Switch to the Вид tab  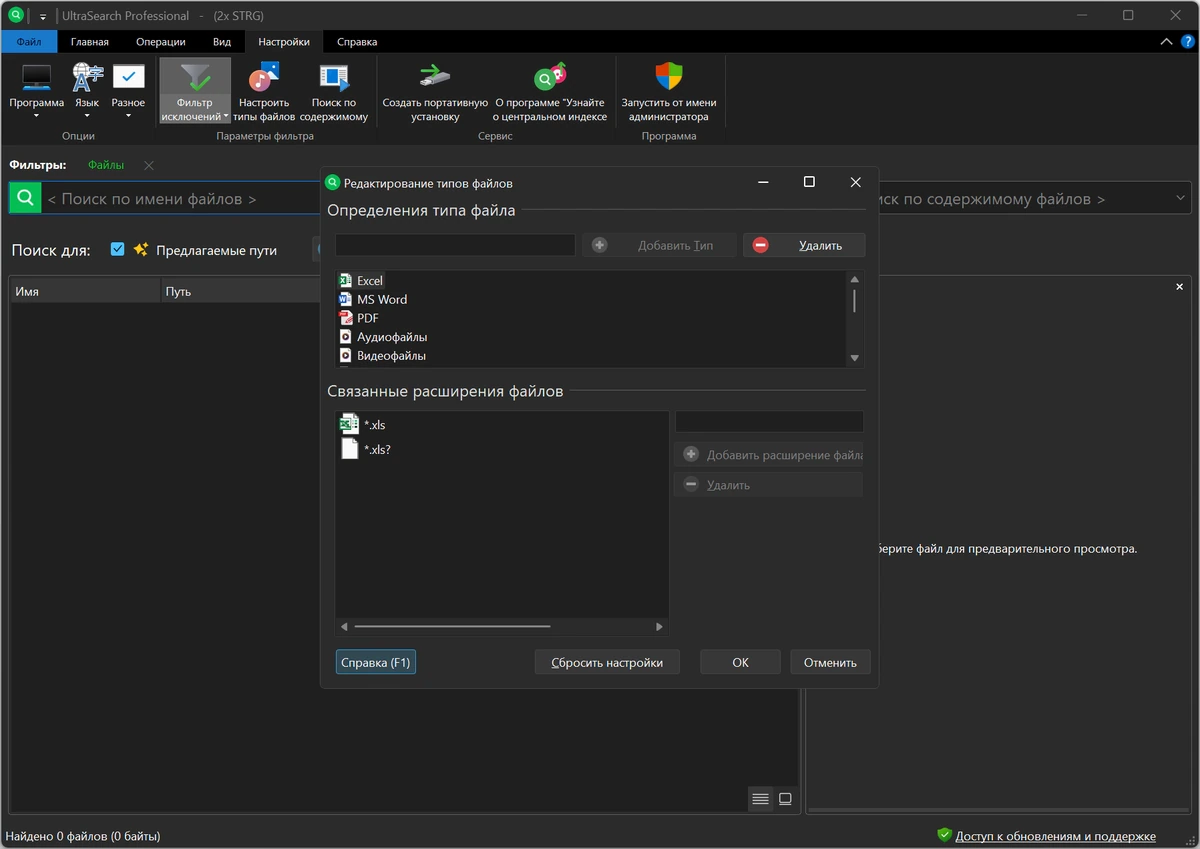222,42
